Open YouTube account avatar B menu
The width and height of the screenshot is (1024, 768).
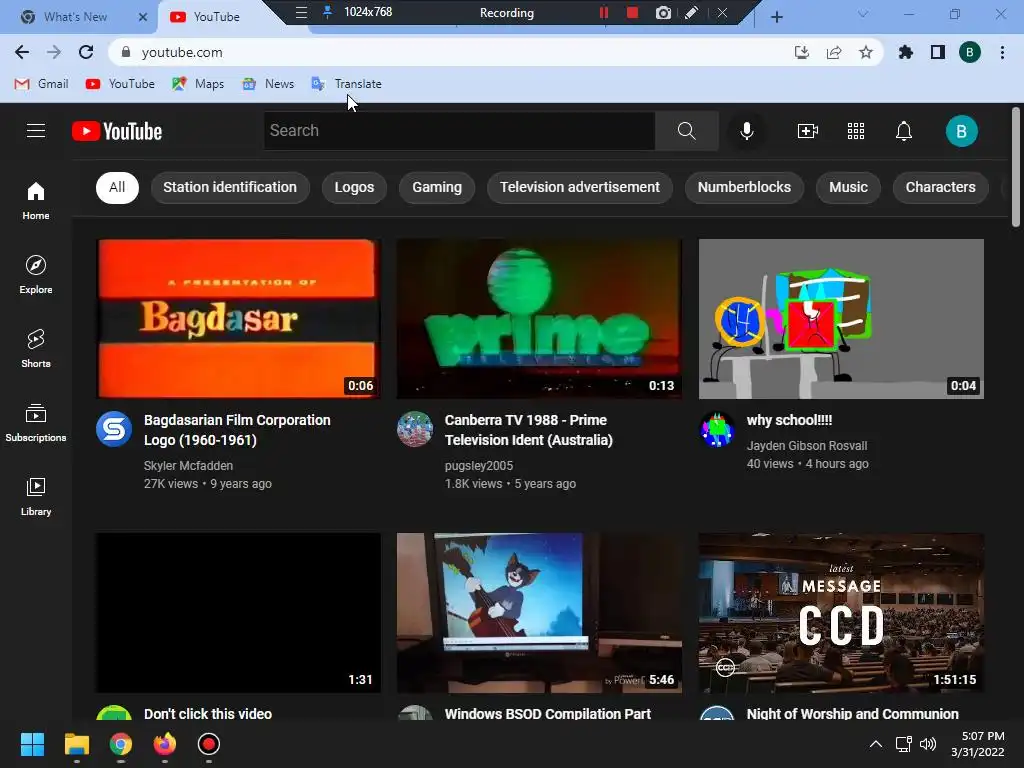961,131
